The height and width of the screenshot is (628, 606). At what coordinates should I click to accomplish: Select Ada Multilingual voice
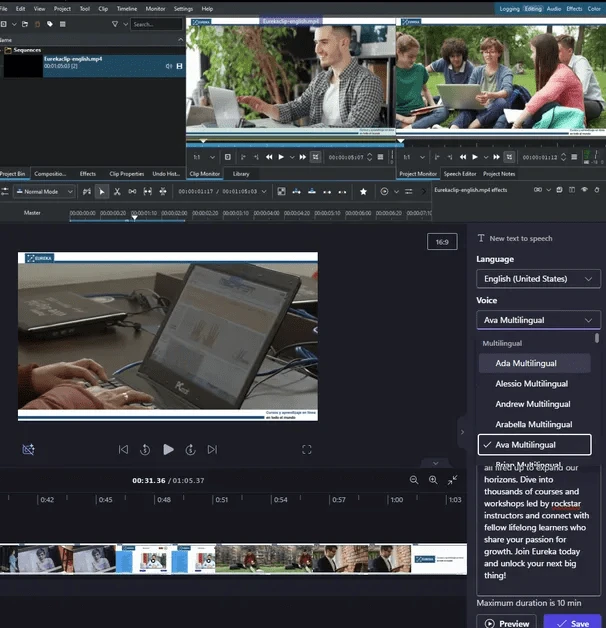[x=534, y=363]
